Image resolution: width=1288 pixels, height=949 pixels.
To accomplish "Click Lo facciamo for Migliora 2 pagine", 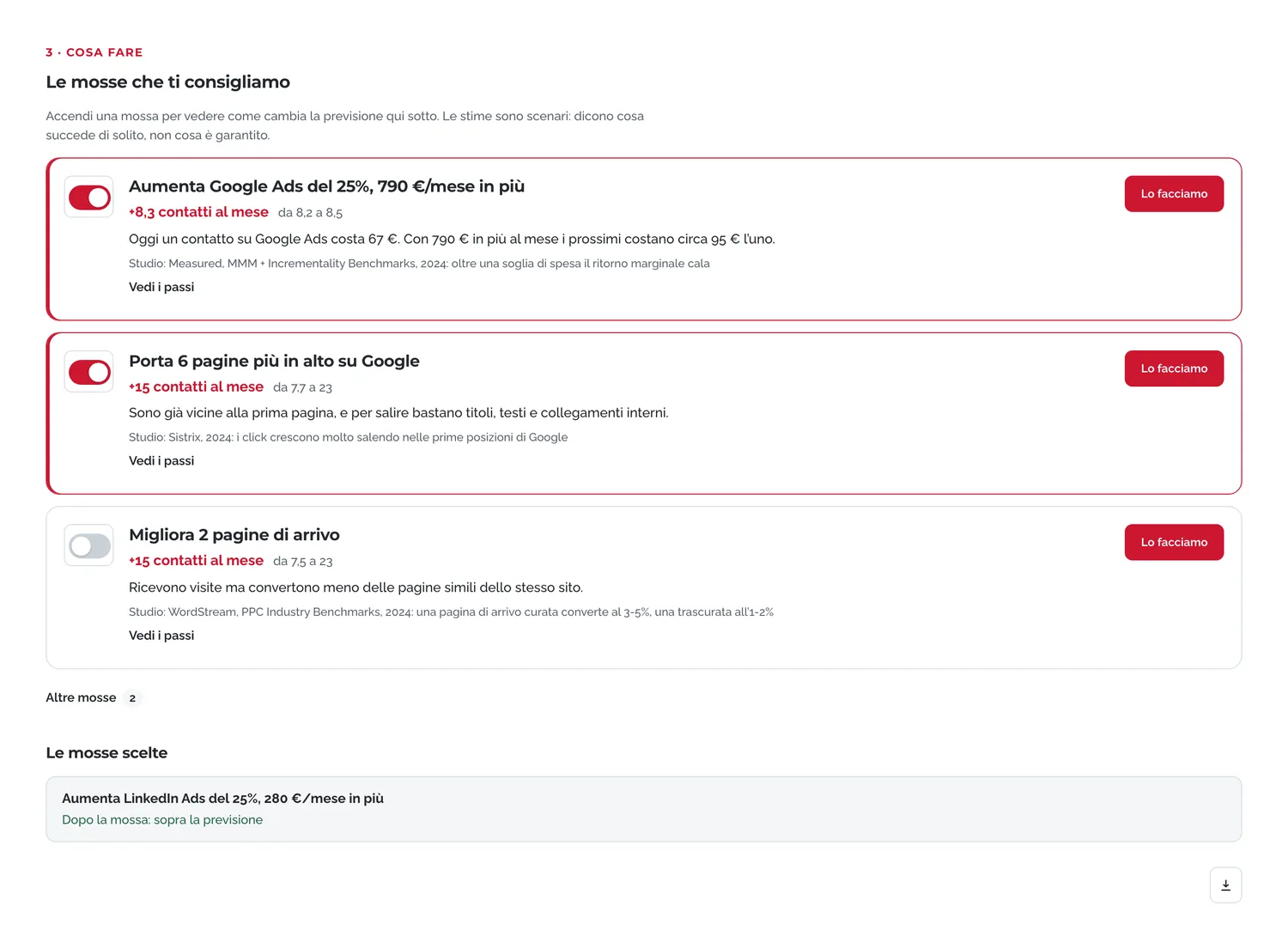I will pos(1174,542).
